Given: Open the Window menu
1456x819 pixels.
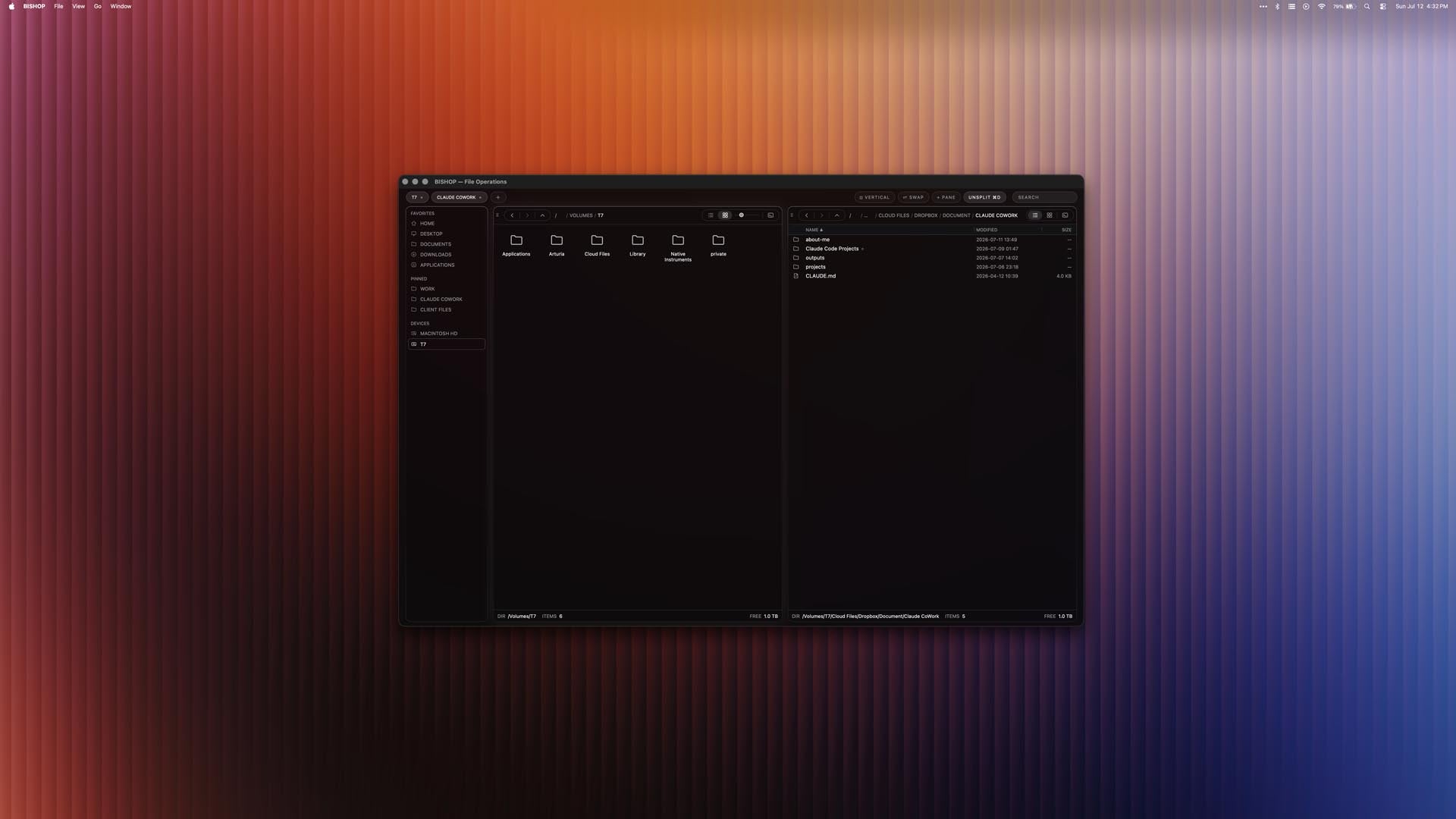Looking at the screenshot, I should pyautogui.click(x=121, y=6).
